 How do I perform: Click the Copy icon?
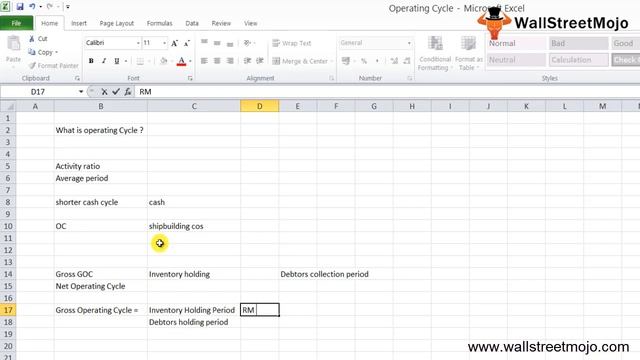(x=32, y=52)
